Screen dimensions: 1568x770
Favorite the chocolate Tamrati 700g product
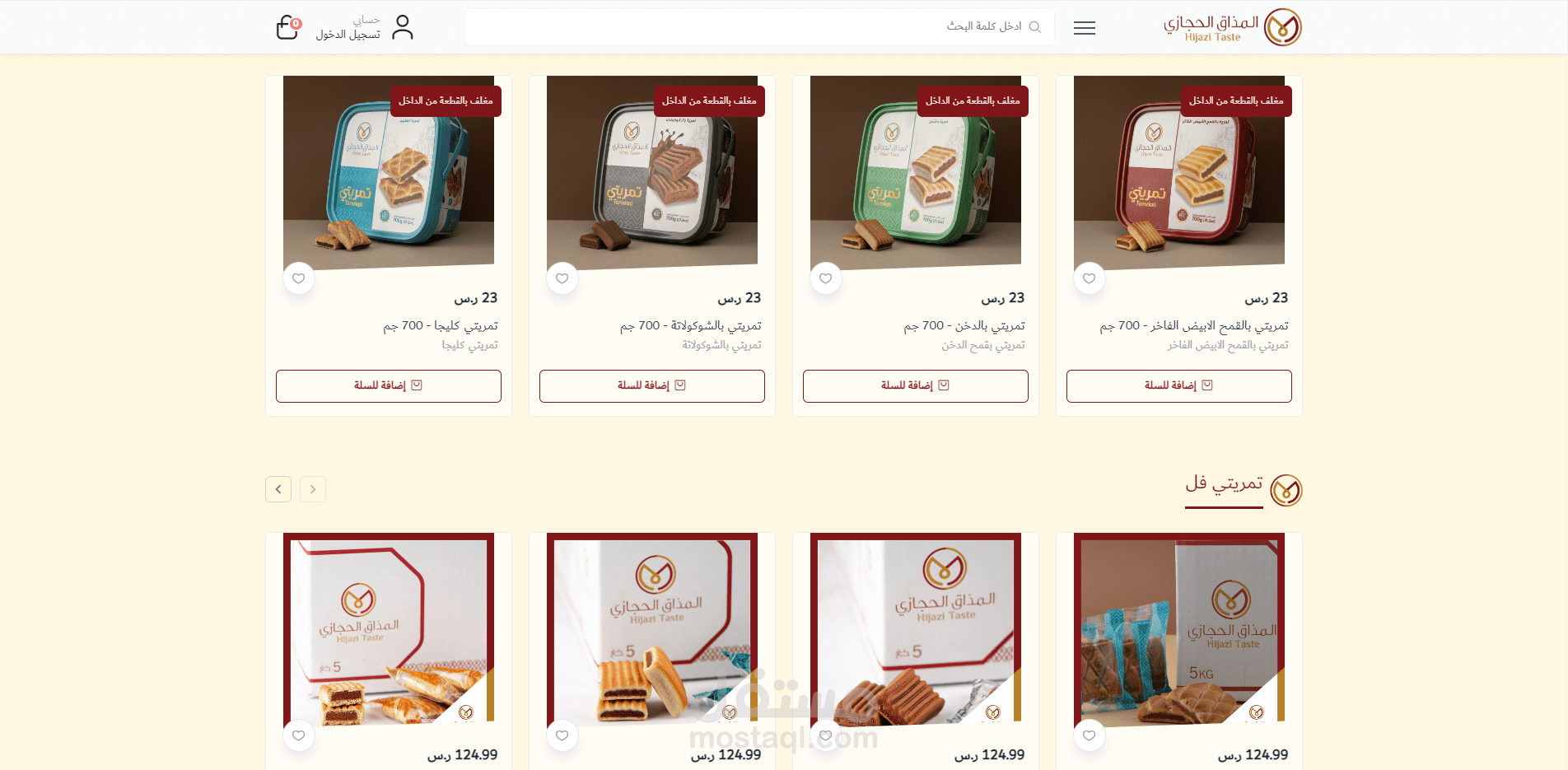[x=562, y=278]
